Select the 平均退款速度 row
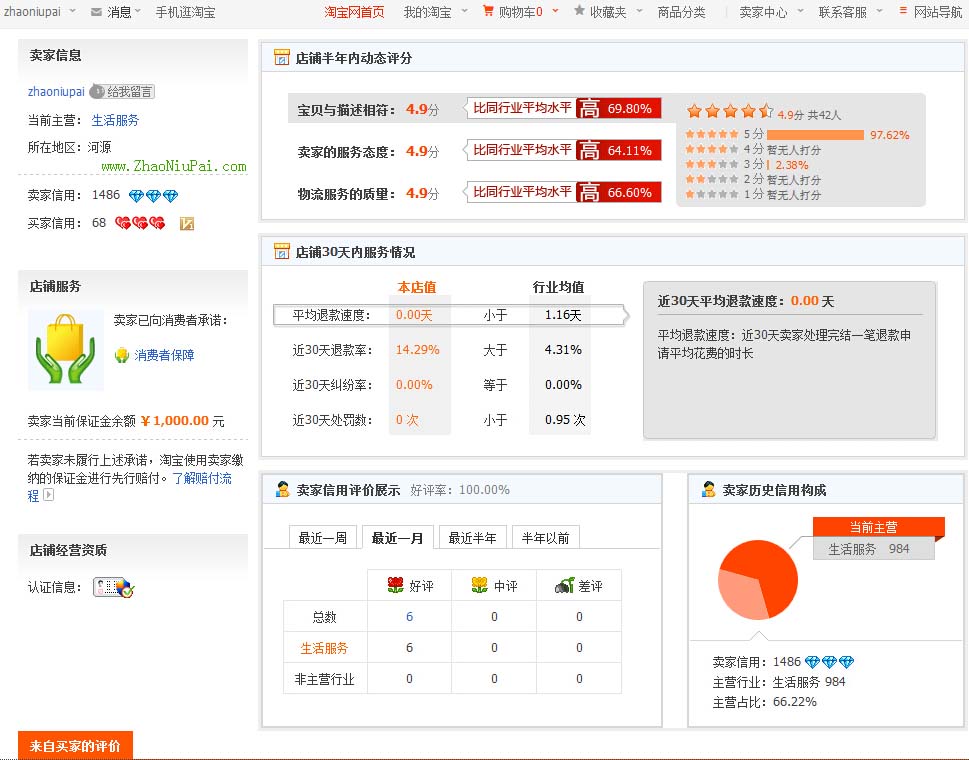The image size is (969, 760). click(x=451, y=315)
